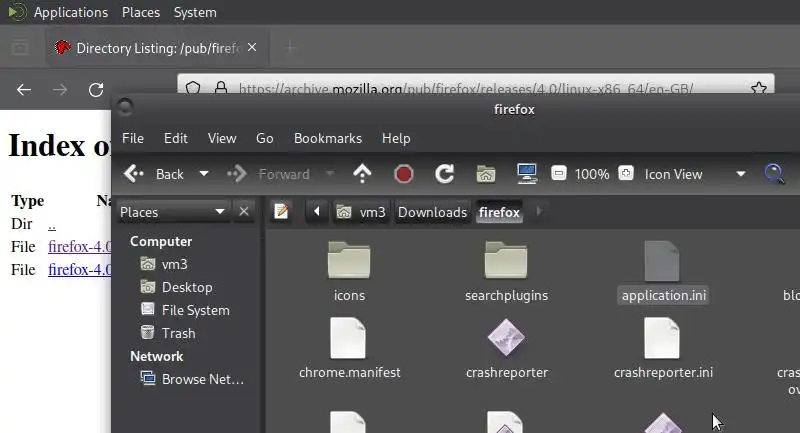The image size is (800, 433).
Task: Open the Edit menu
Action: [176, 138]
